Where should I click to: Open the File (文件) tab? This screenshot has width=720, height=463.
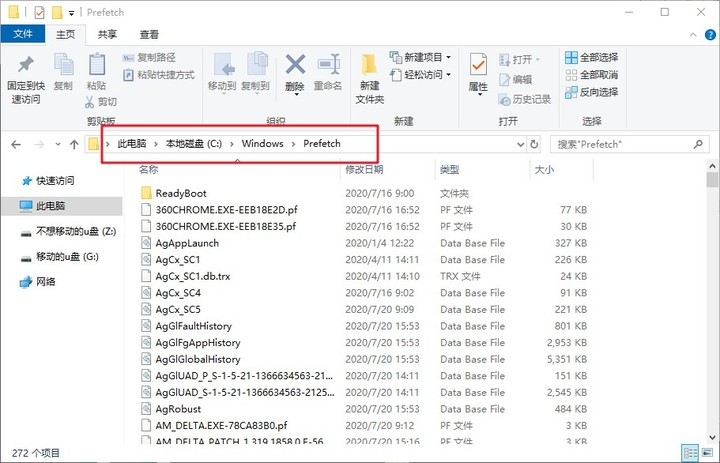[x=23, y=34]
